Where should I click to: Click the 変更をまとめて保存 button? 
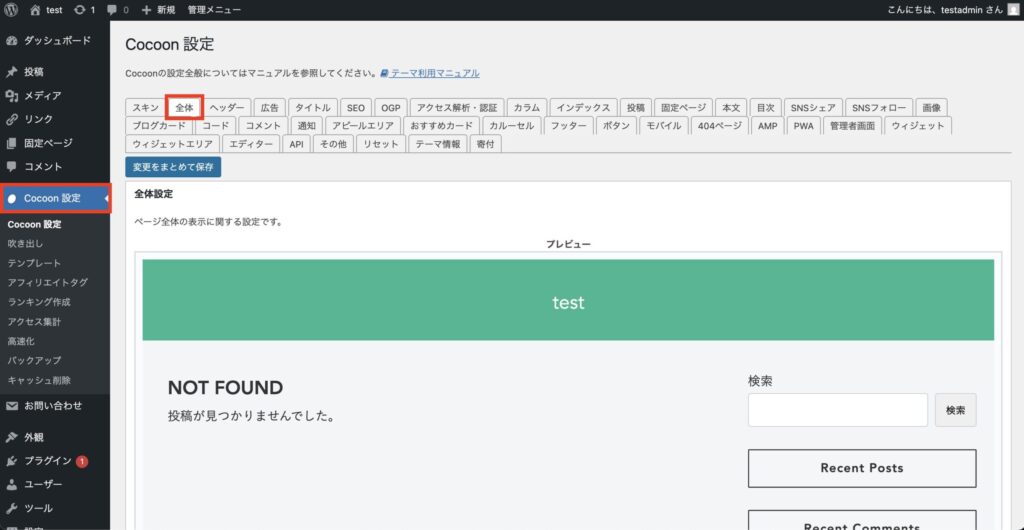[173, 167]
